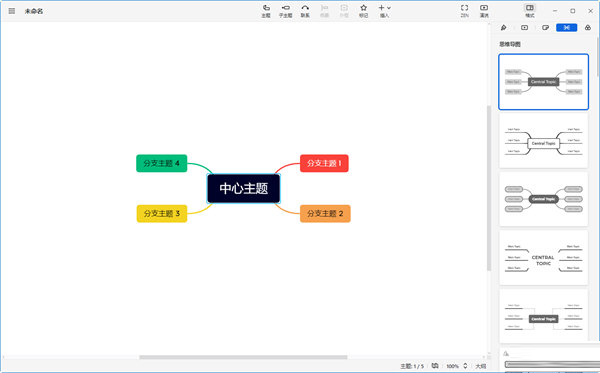Toggle the Format (格式) side panel
This screenshot has width=600, height=373.
530,11
